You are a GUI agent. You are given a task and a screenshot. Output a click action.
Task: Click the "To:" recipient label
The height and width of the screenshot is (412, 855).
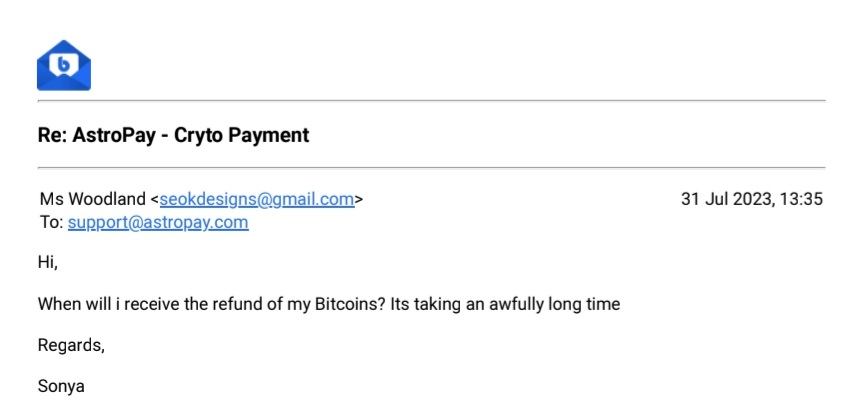pos(50,222)
